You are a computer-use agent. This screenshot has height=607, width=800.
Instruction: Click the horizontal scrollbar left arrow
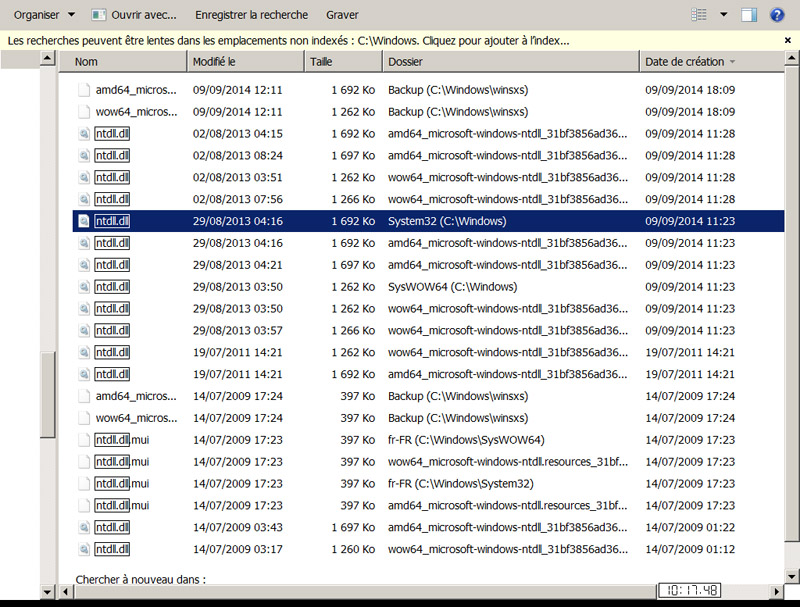(66, 592)
